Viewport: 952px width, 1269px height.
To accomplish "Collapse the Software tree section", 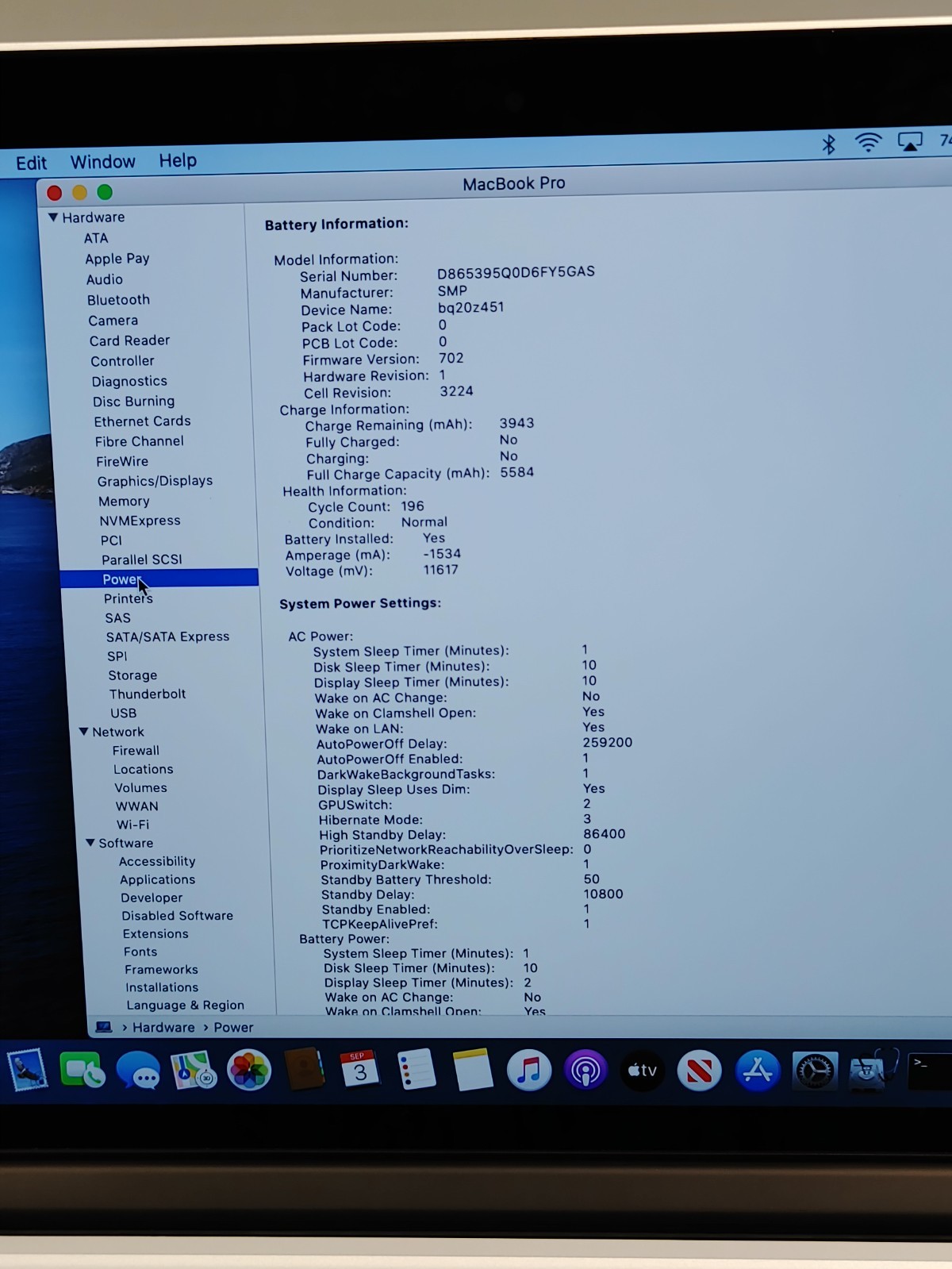I will [90, 843].
